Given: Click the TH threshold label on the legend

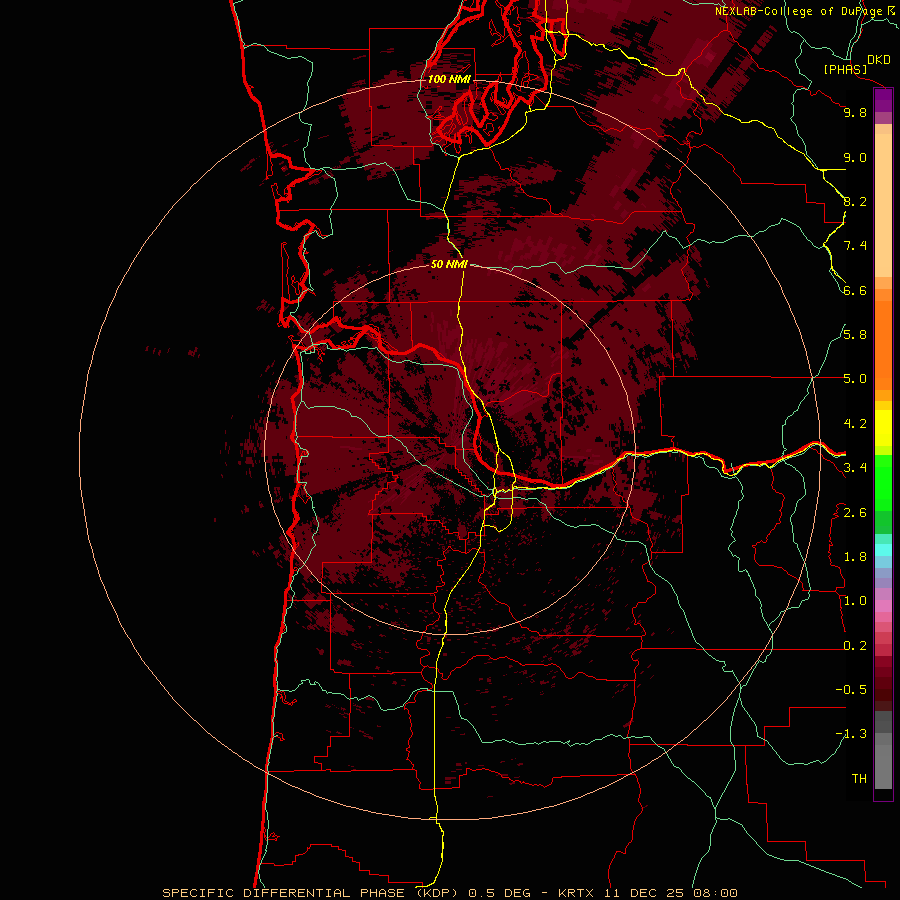Looking at the screenshot, I should [859, 779].
